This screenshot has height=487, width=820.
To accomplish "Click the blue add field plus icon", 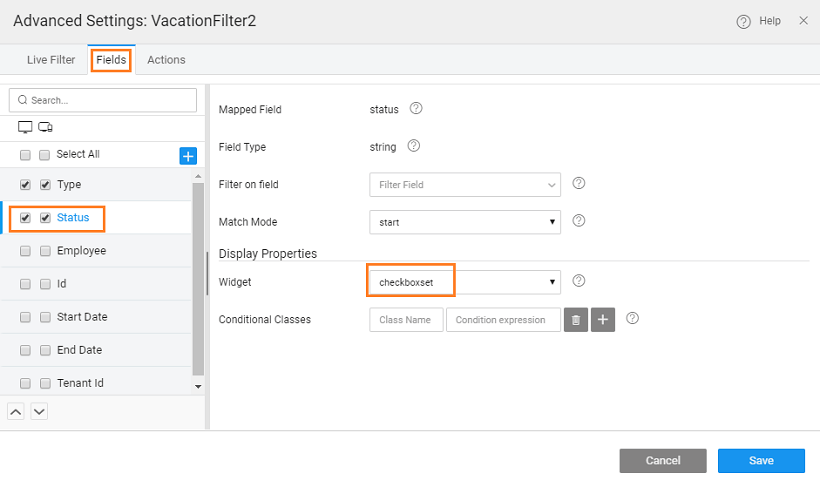I will click(188, 155).
